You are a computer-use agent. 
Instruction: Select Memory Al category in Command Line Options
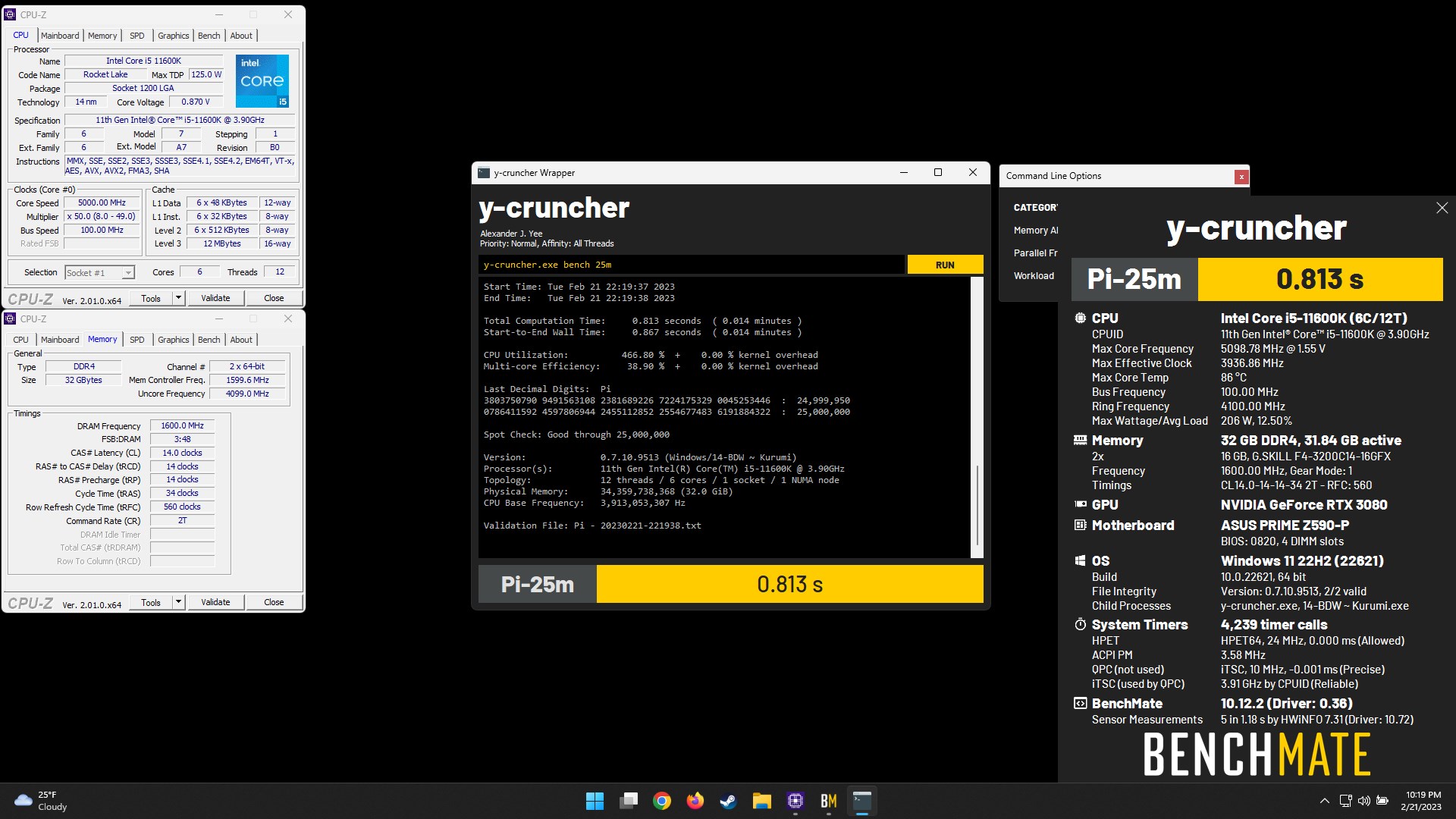[1035, 231]
